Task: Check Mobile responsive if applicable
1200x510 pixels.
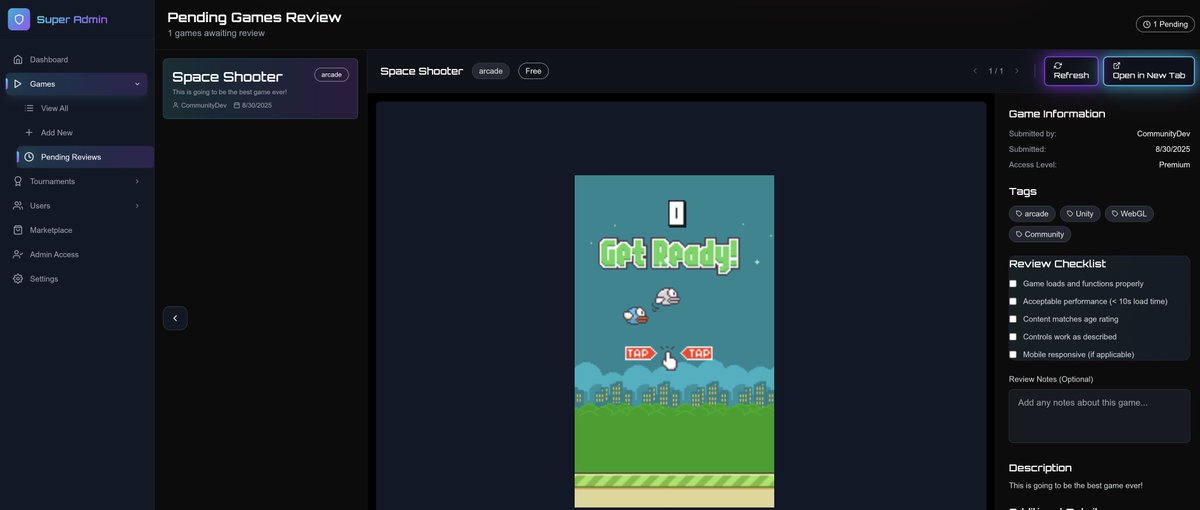Action: point(1013,354)
